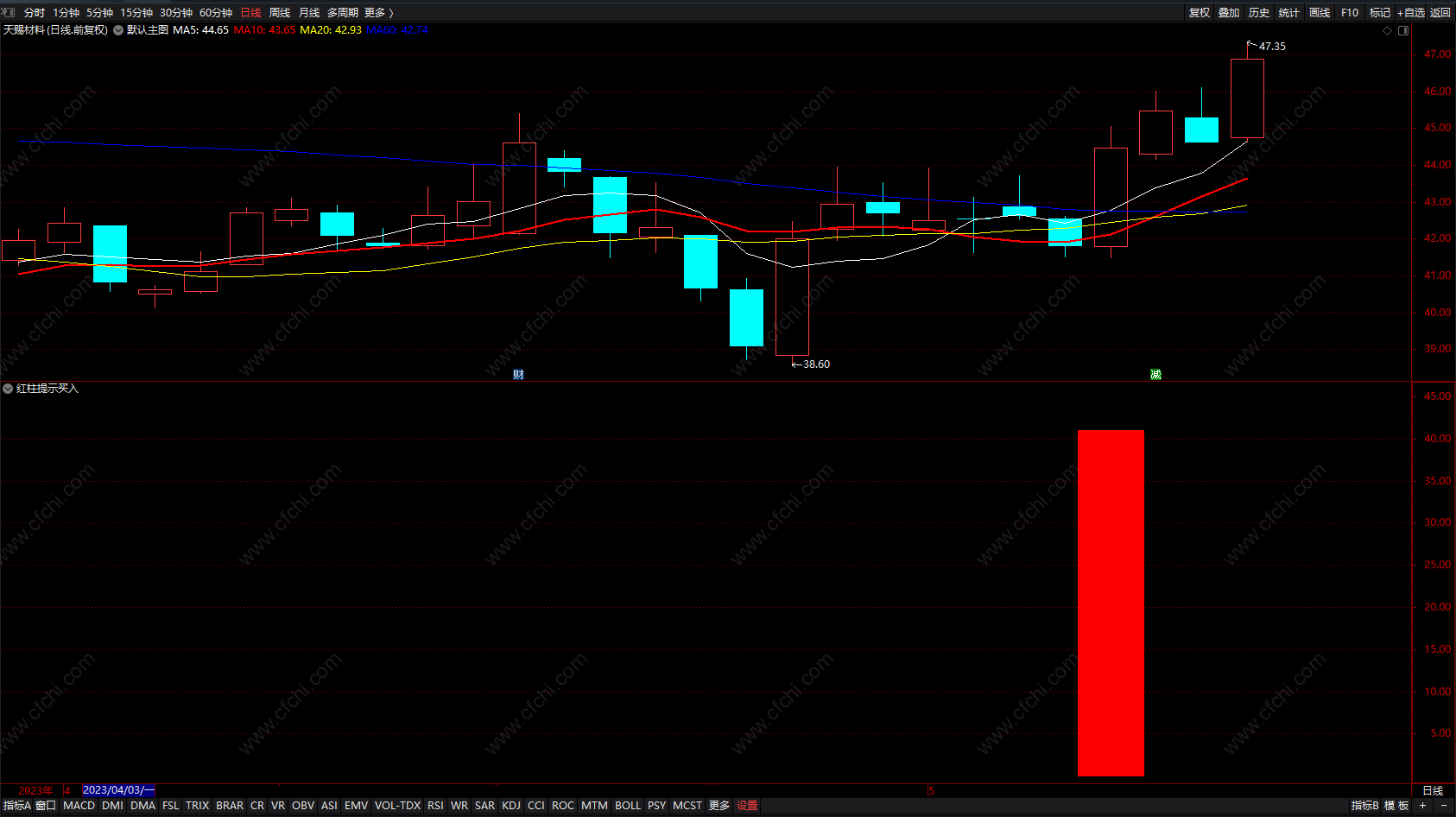Select the CR indicator tab
This screenshot has height=817, width=1456.
coord(257,806)
